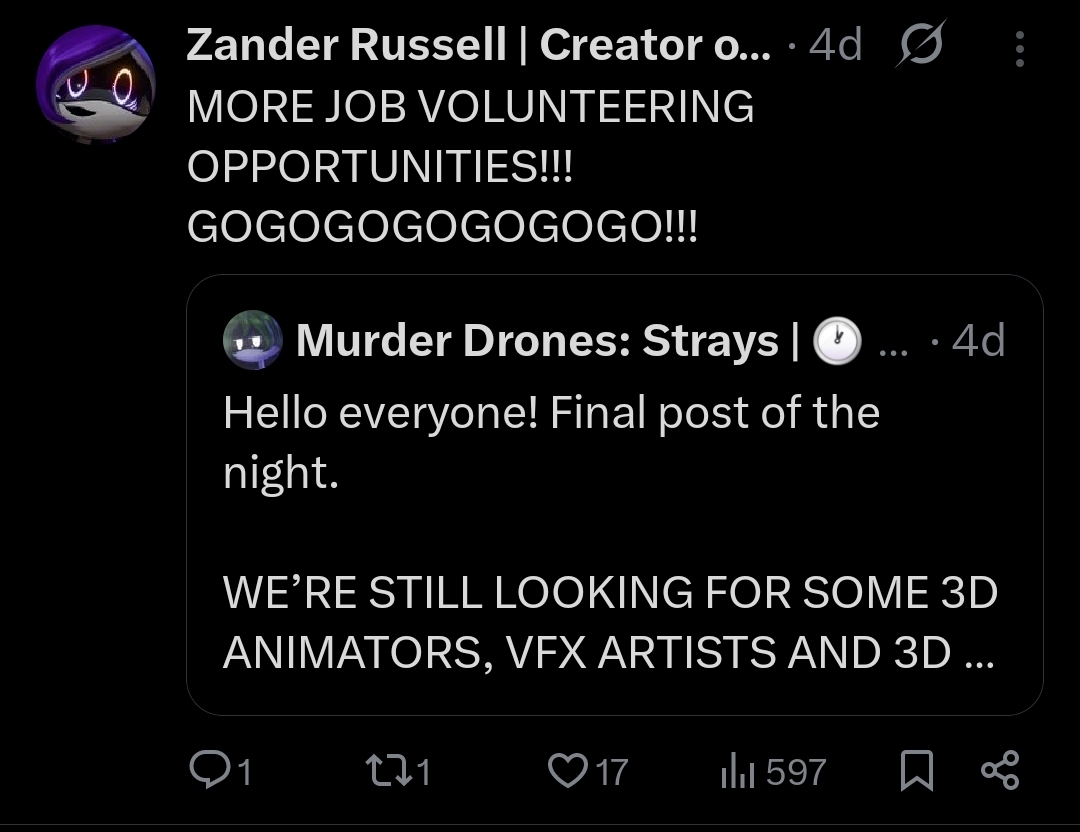Click the Murder Drones: Strays account name
The image size is (1080, 832).
click(x=546, y=341)
